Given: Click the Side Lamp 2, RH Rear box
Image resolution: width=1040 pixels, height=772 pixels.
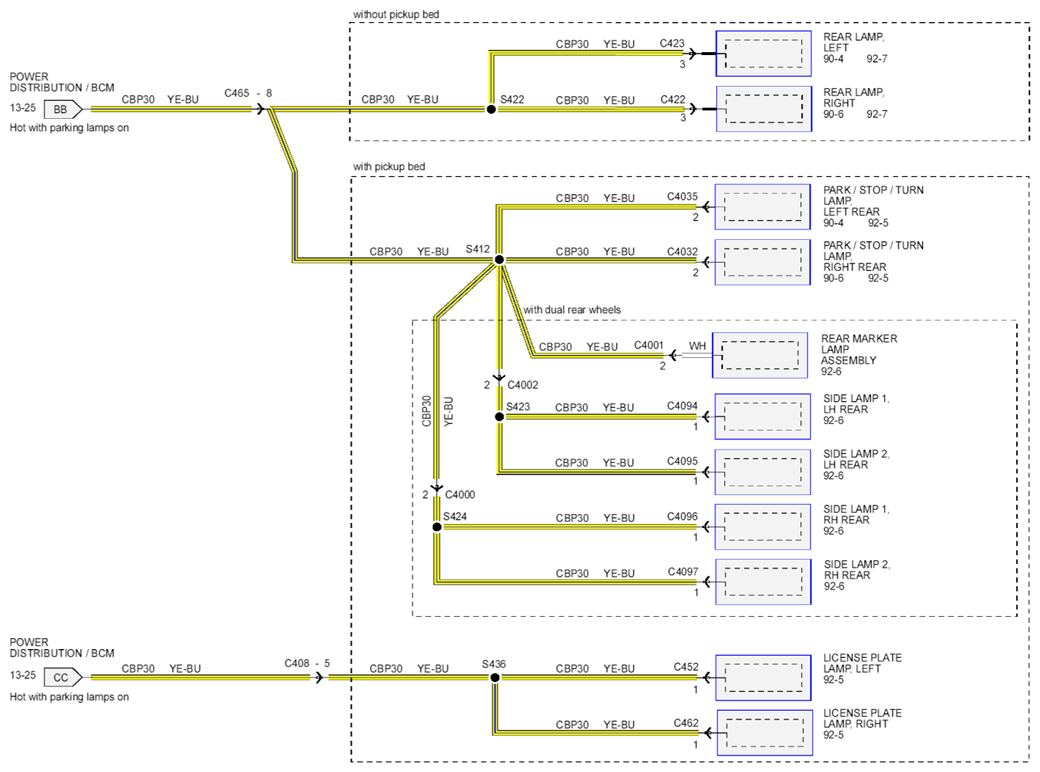Looking at the screenshot, I should (x=763, y=582).
